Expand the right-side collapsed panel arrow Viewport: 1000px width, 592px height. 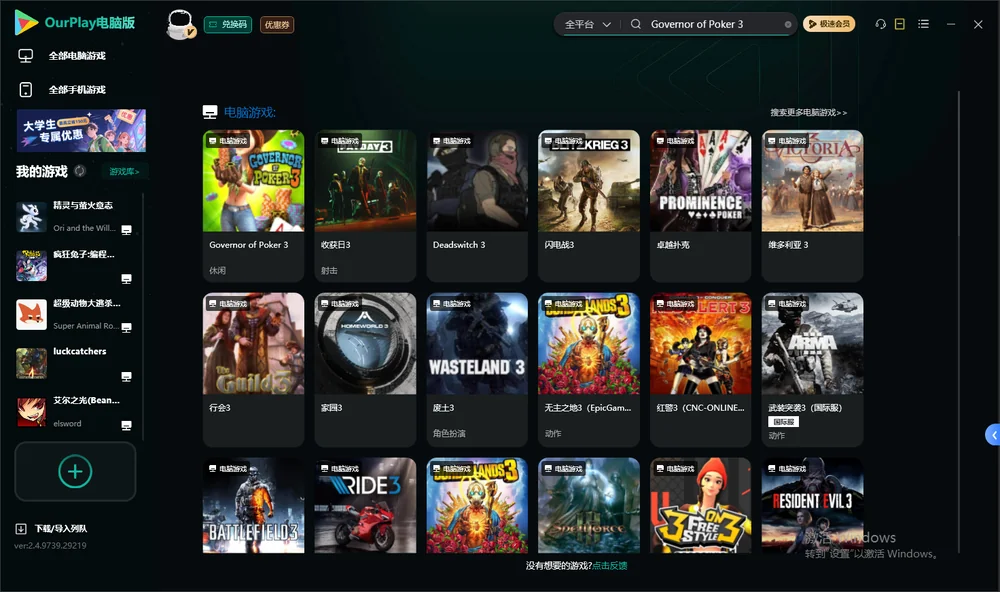pos(993,434)
